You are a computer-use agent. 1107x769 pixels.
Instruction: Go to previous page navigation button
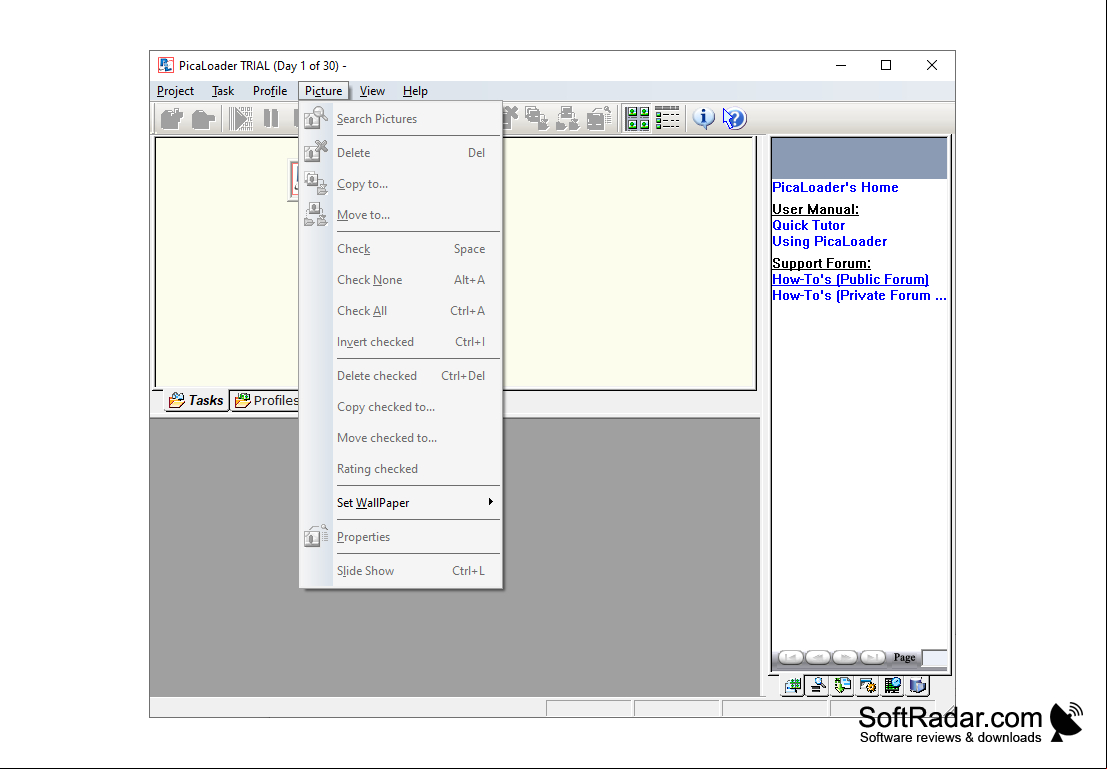[818, 657]
